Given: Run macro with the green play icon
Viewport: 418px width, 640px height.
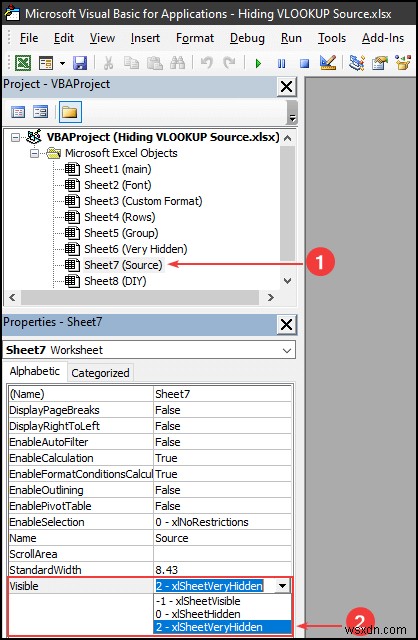Looking at the screenshot, I should pyautogui.click(x=258, y=63).
